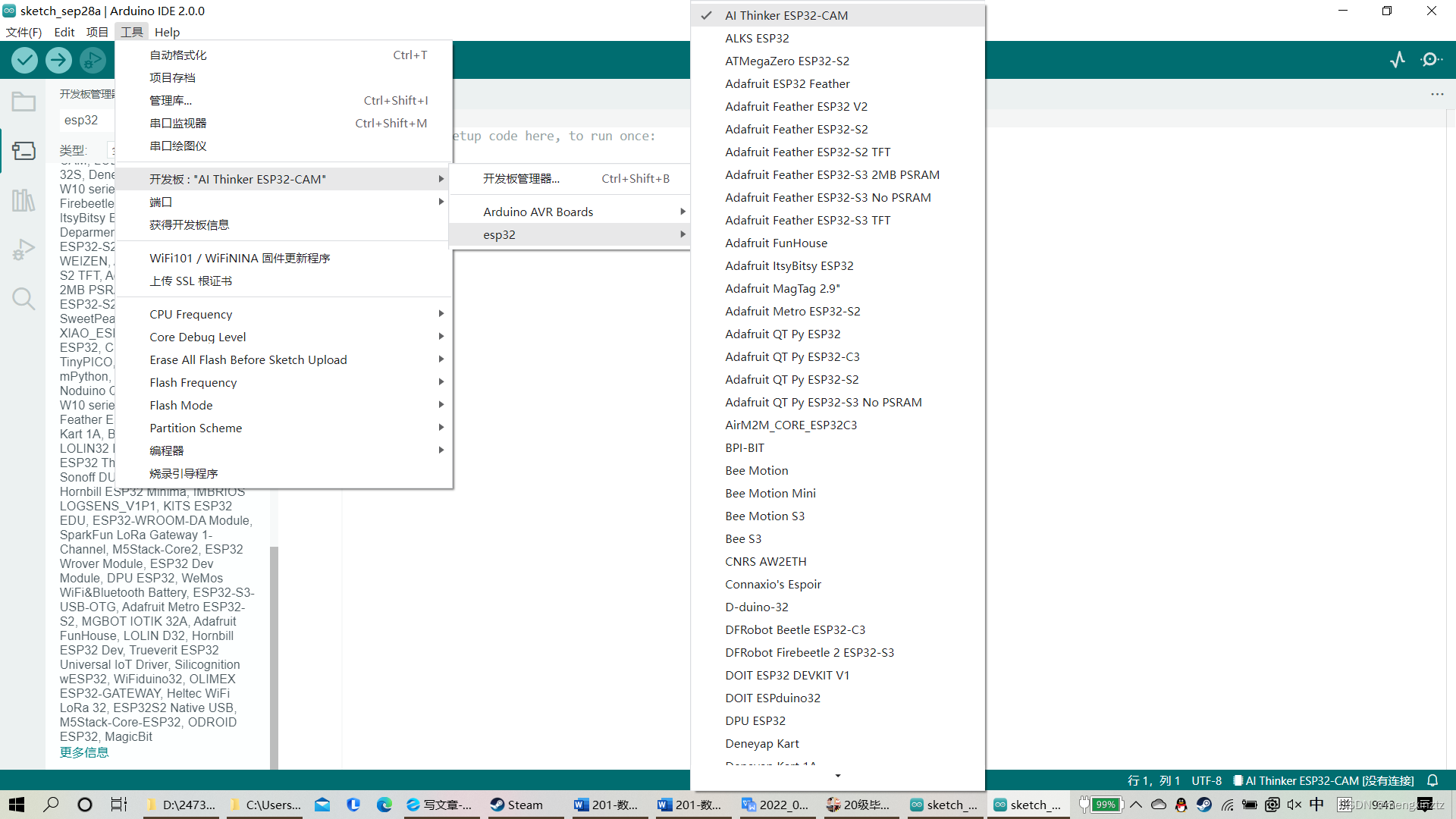Click the Upload arrow button
This screenshot has width=1456, height=819.
tap(58, 59)
